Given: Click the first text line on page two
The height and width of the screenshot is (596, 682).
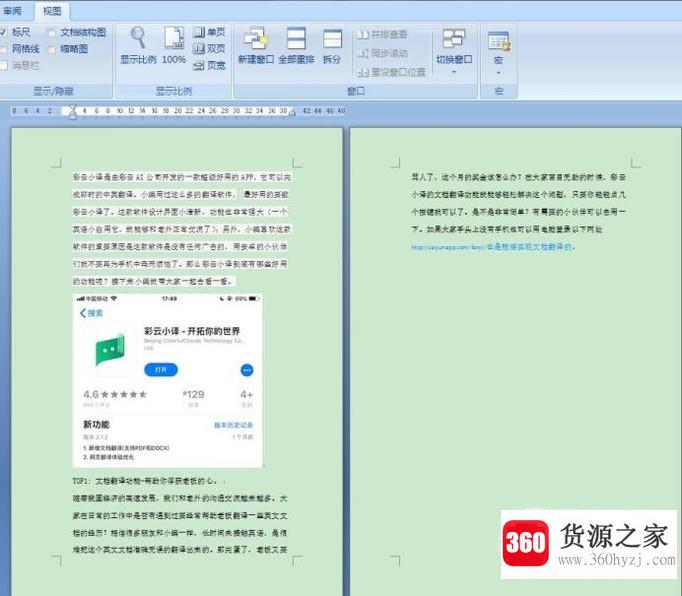Looking at the screenshot, I should tap(518, 177).
